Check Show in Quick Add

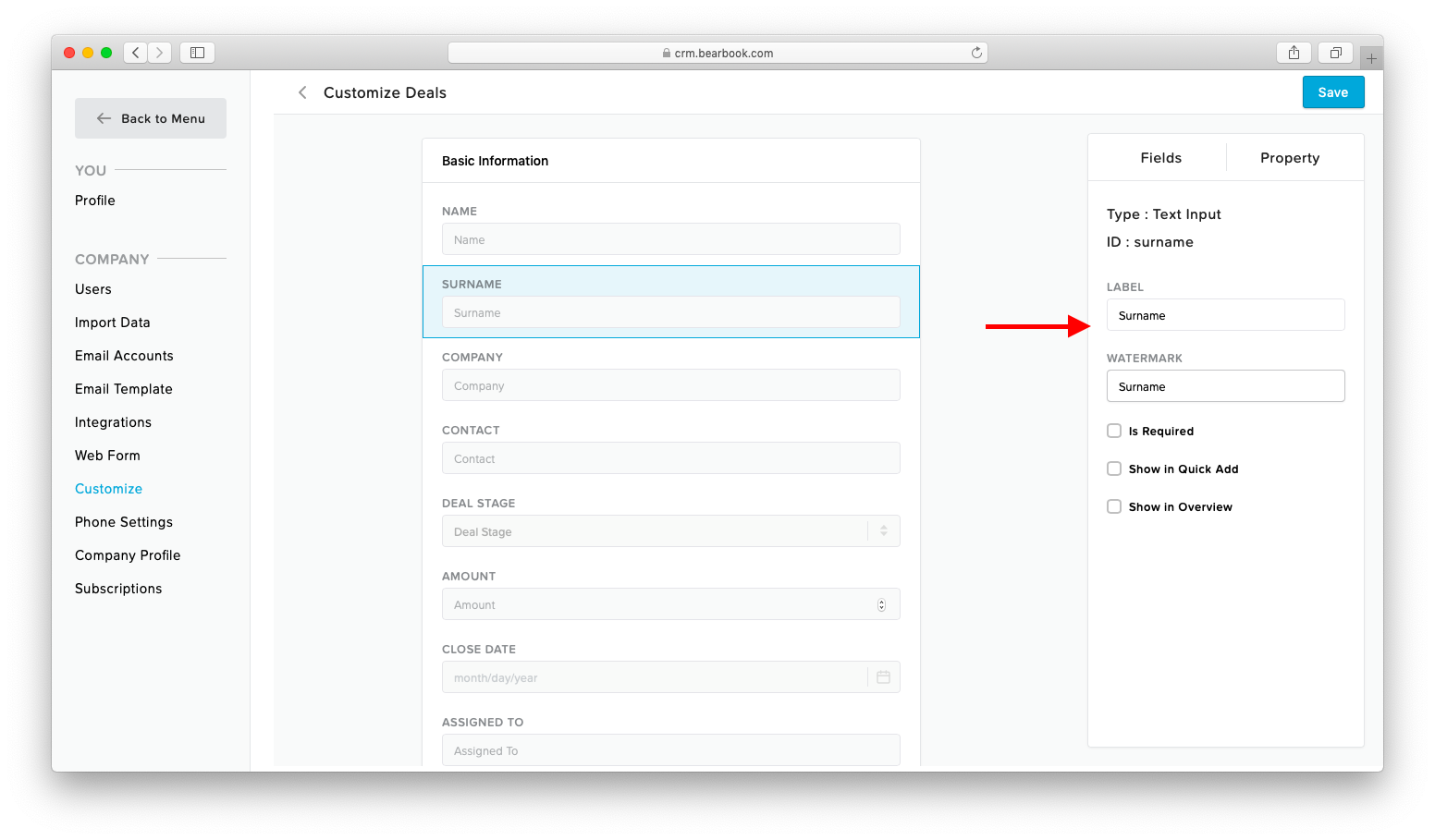click(1114, 469)
